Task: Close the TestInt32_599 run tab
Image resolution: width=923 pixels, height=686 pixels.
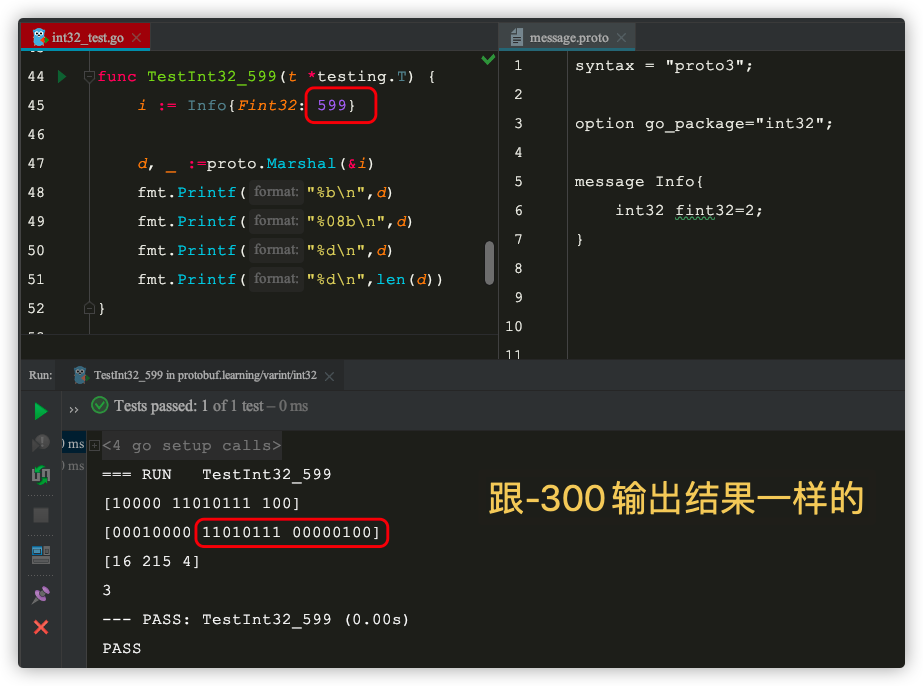Action: point(330,376)
